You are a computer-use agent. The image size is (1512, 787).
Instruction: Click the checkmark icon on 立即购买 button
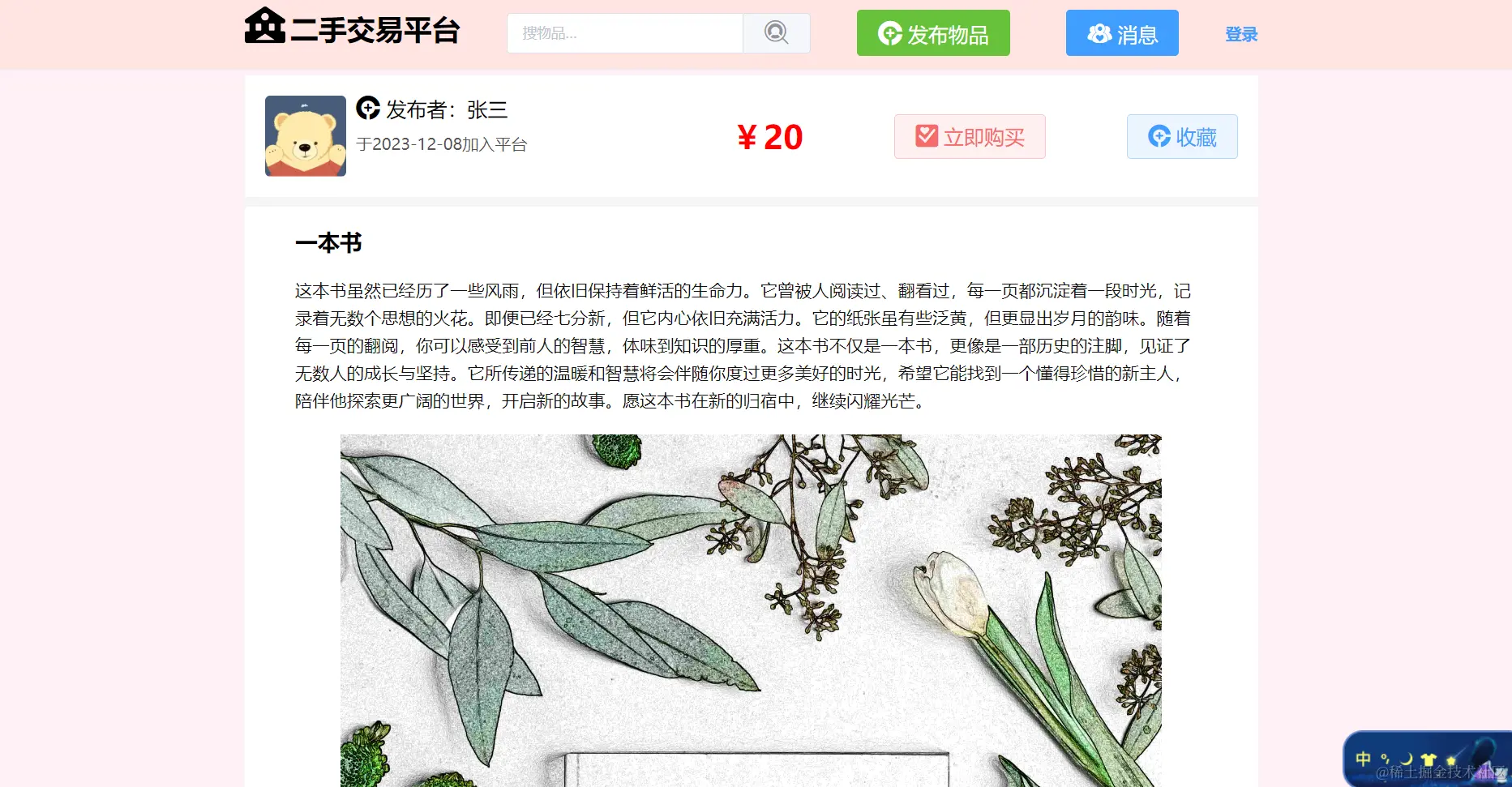[927, 136]
